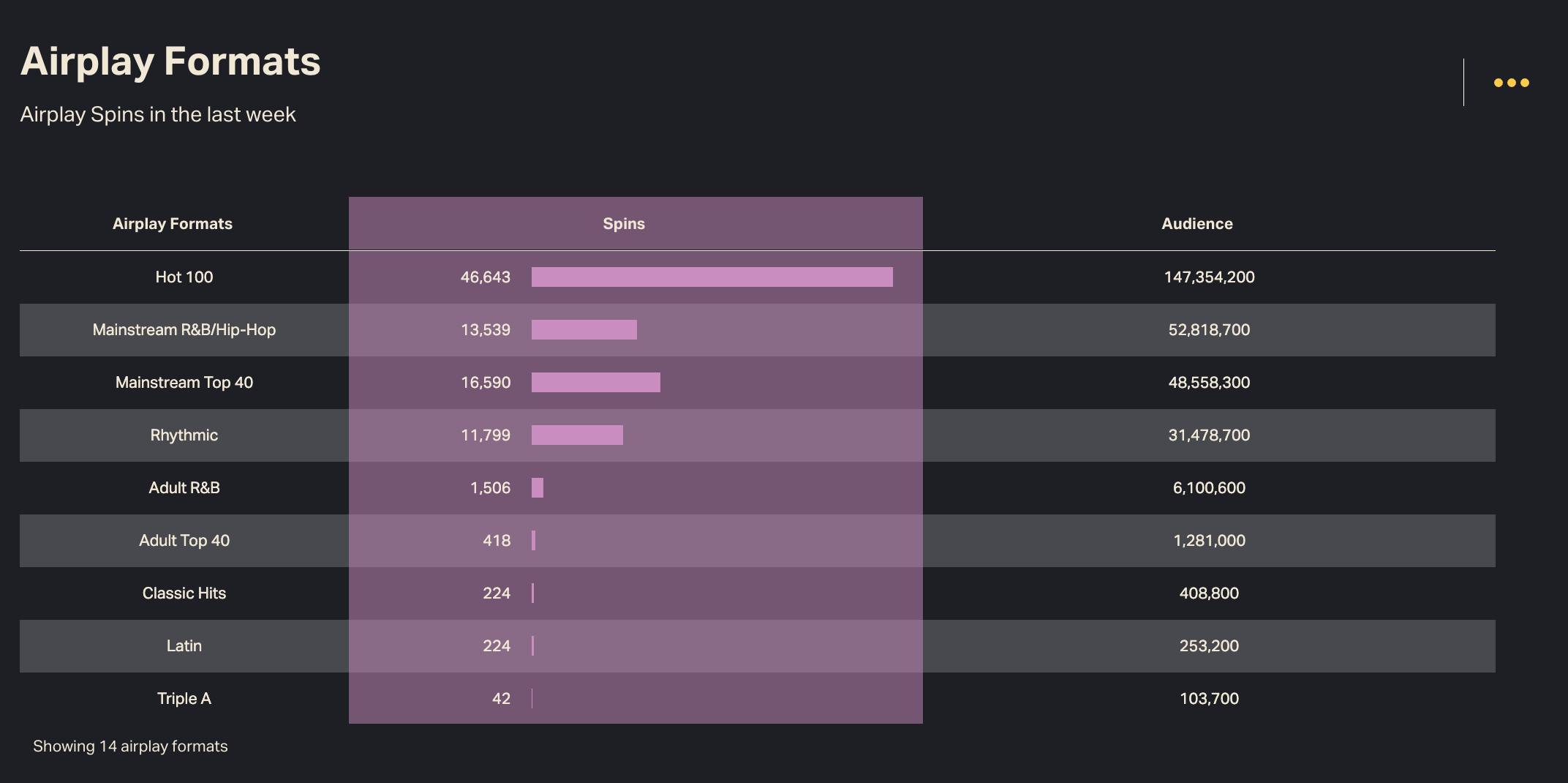This screenshot has height=783, width=1568.
Task: Click the Airplay Formats panel title
Action: [x=170, y=61]
